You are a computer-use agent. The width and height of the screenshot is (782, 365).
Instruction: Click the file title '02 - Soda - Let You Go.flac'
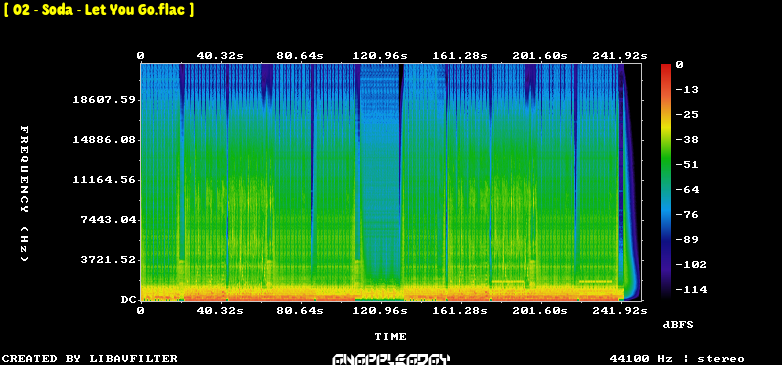tap(99, 10)
